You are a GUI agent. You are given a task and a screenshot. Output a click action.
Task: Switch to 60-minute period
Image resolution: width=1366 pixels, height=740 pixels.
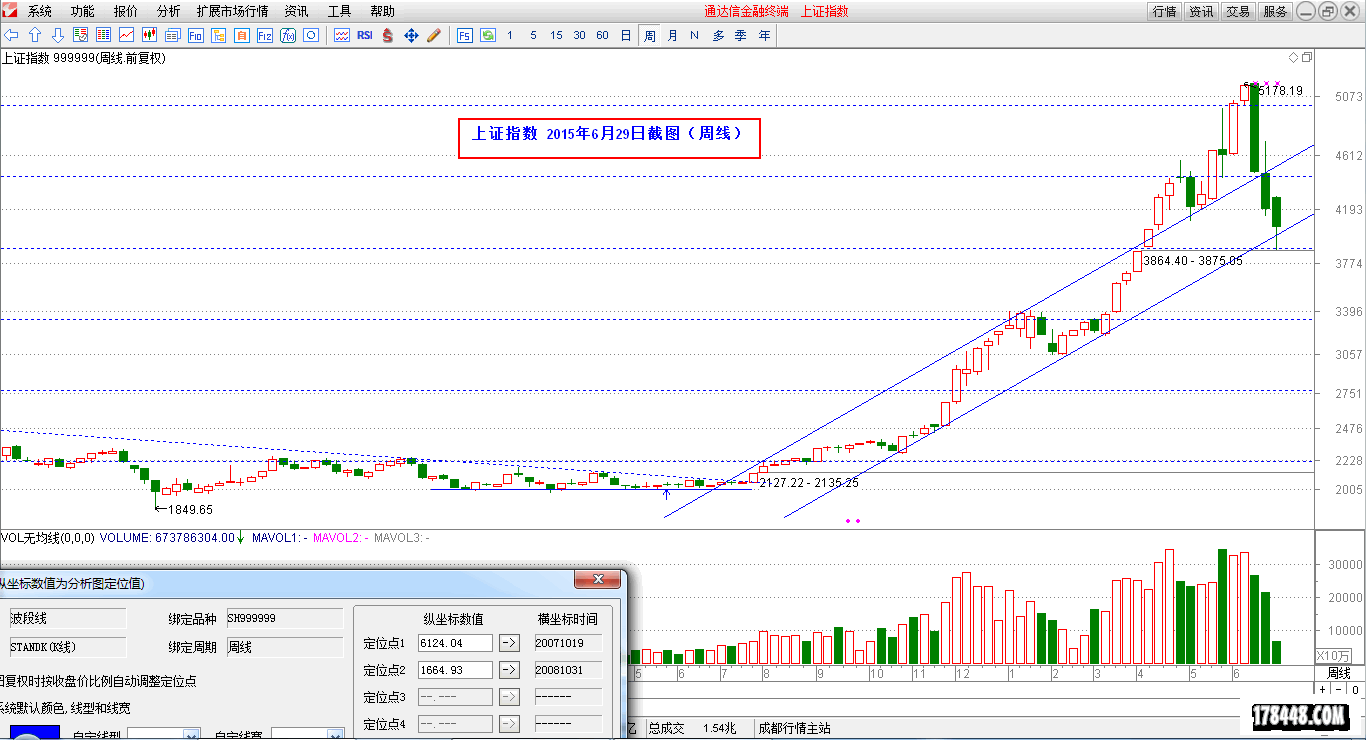[602, 35]
